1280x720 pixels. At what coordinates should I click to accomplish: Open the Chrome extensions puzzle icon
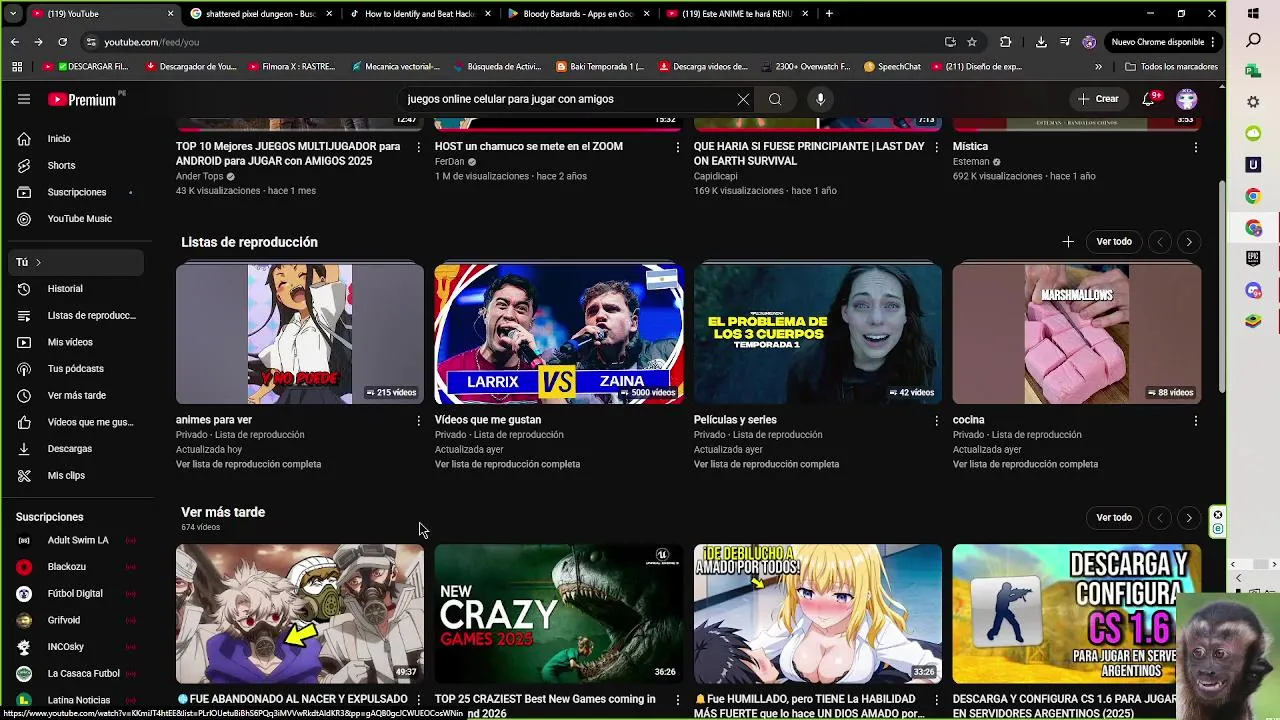[1006, 42]
